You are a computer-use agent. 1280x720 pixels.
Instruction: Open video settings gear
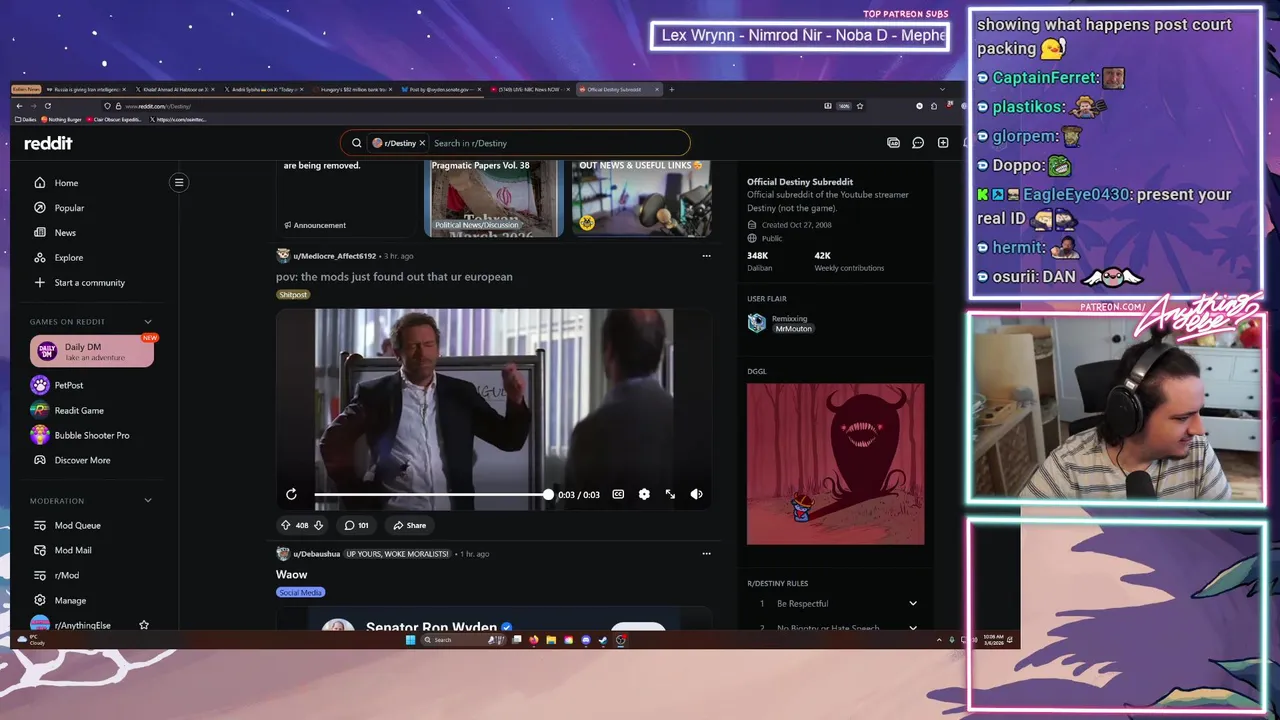click(x=644, y=494)
